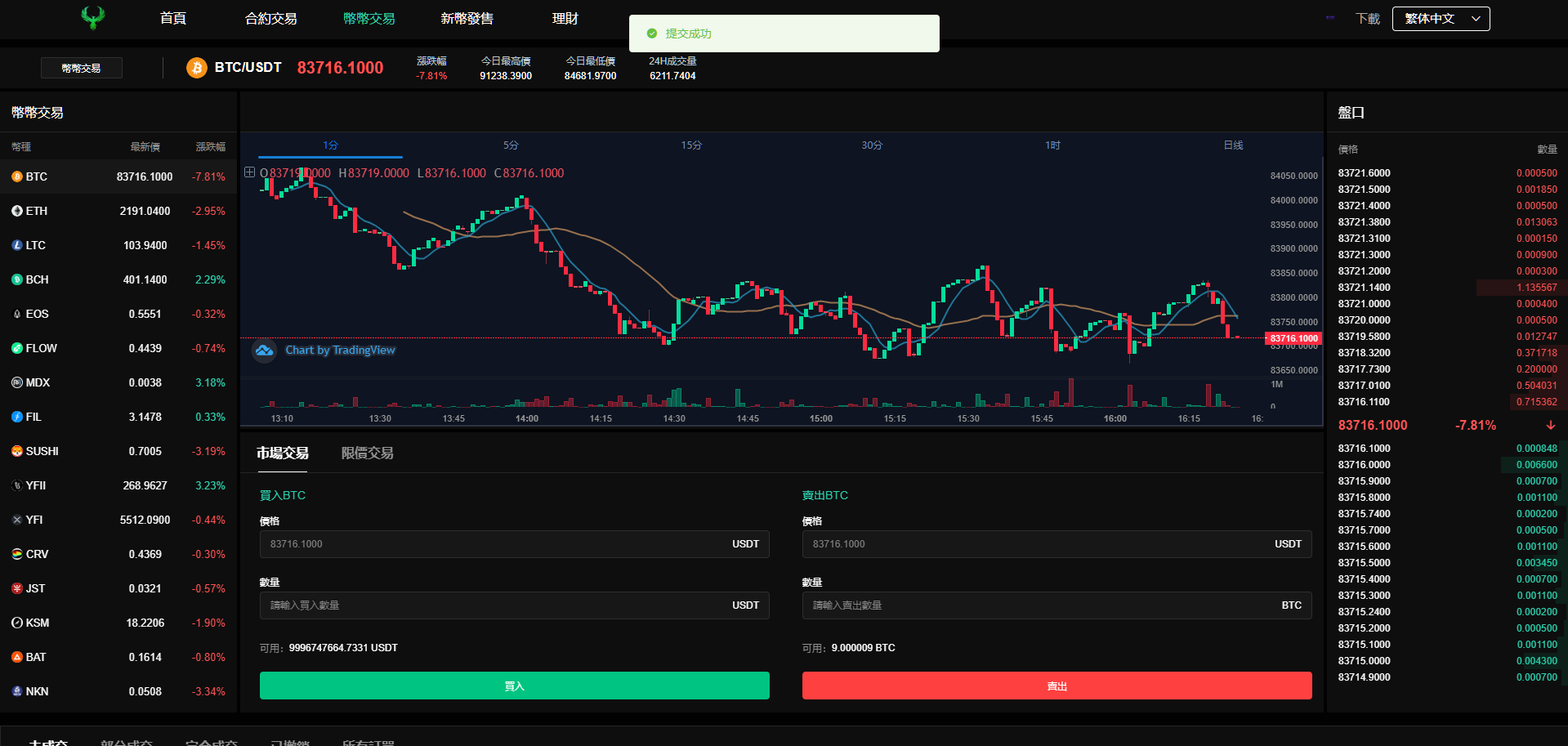Expand the chart OHLC legend box
This screenshot has width=1568, height=746.
[250, 172]
